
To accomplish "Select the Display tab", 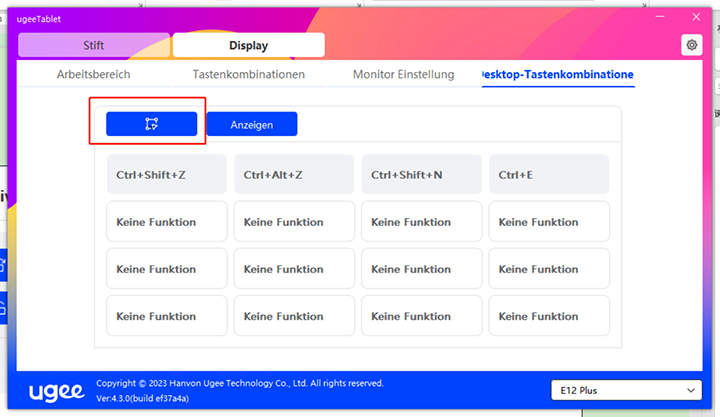I will coord(248,45).
